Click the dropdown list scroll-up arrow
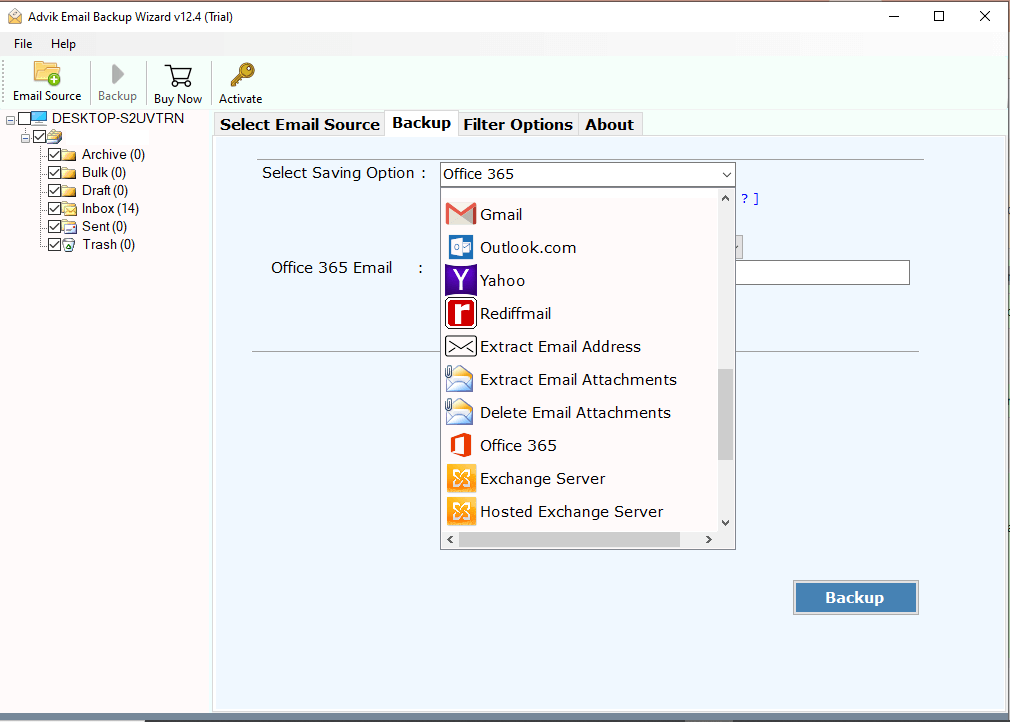This screenshot has height=722, width=1010. [x=725, y=198]
